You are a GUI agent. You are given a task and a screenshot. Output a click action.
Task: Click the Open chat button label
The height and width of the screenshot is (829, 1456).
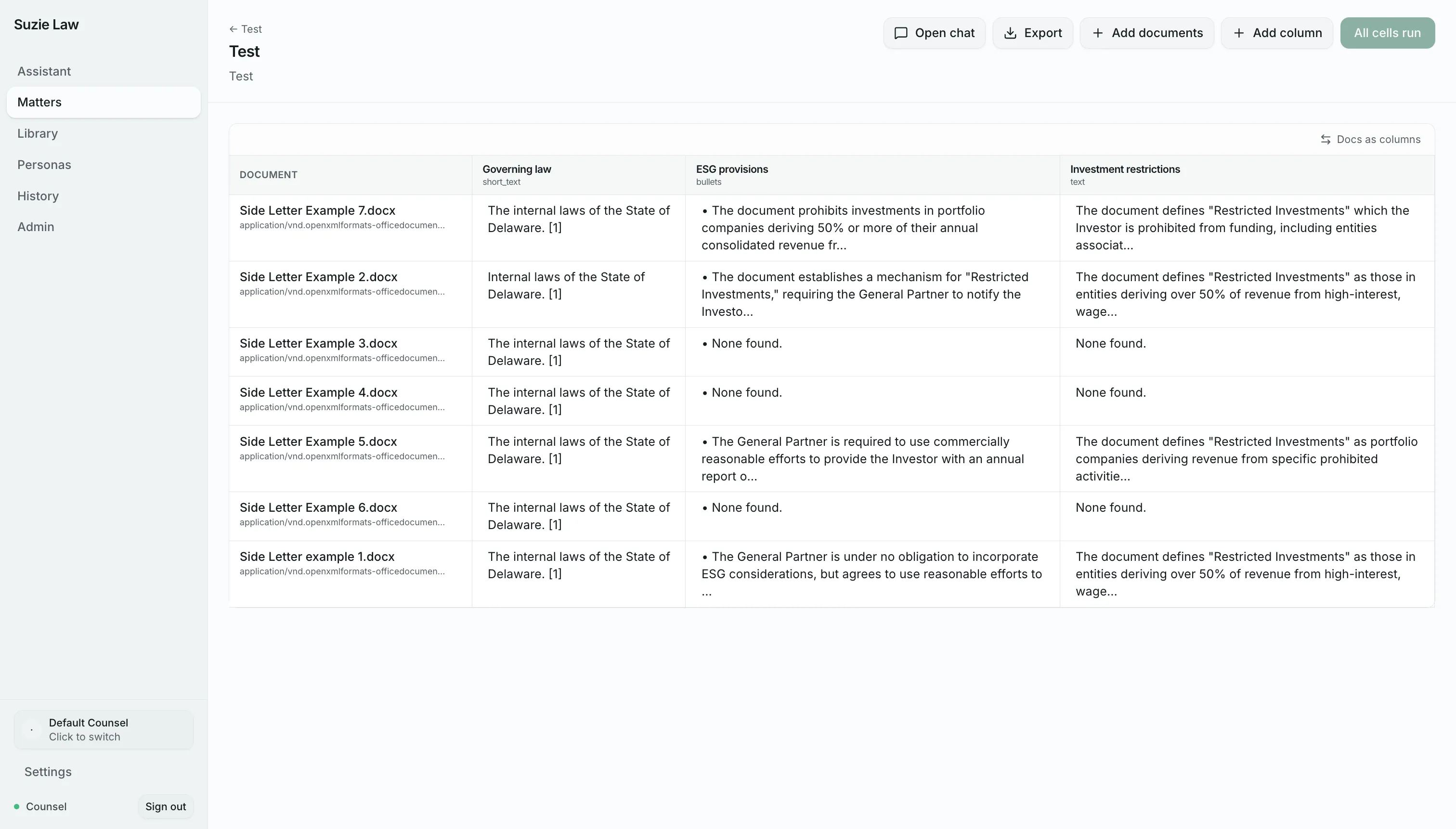coord(945,33)
